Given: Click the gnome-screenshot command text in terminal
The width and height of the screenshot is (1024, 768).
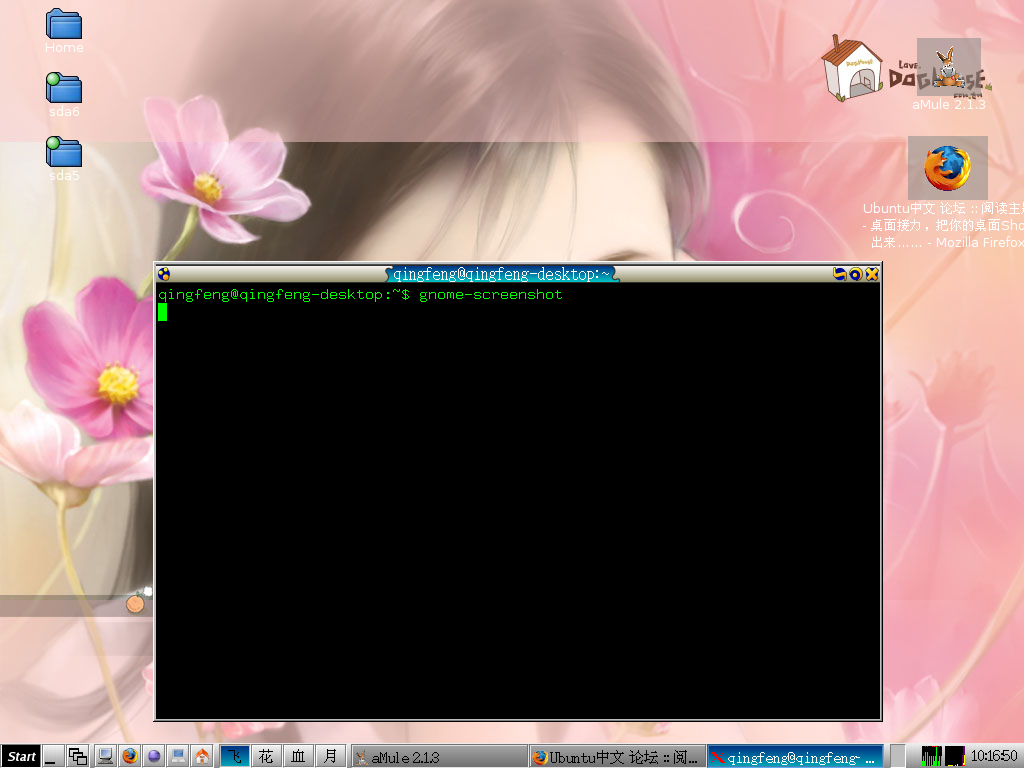Looking at the screenshot, I should [x=490, y=295].
